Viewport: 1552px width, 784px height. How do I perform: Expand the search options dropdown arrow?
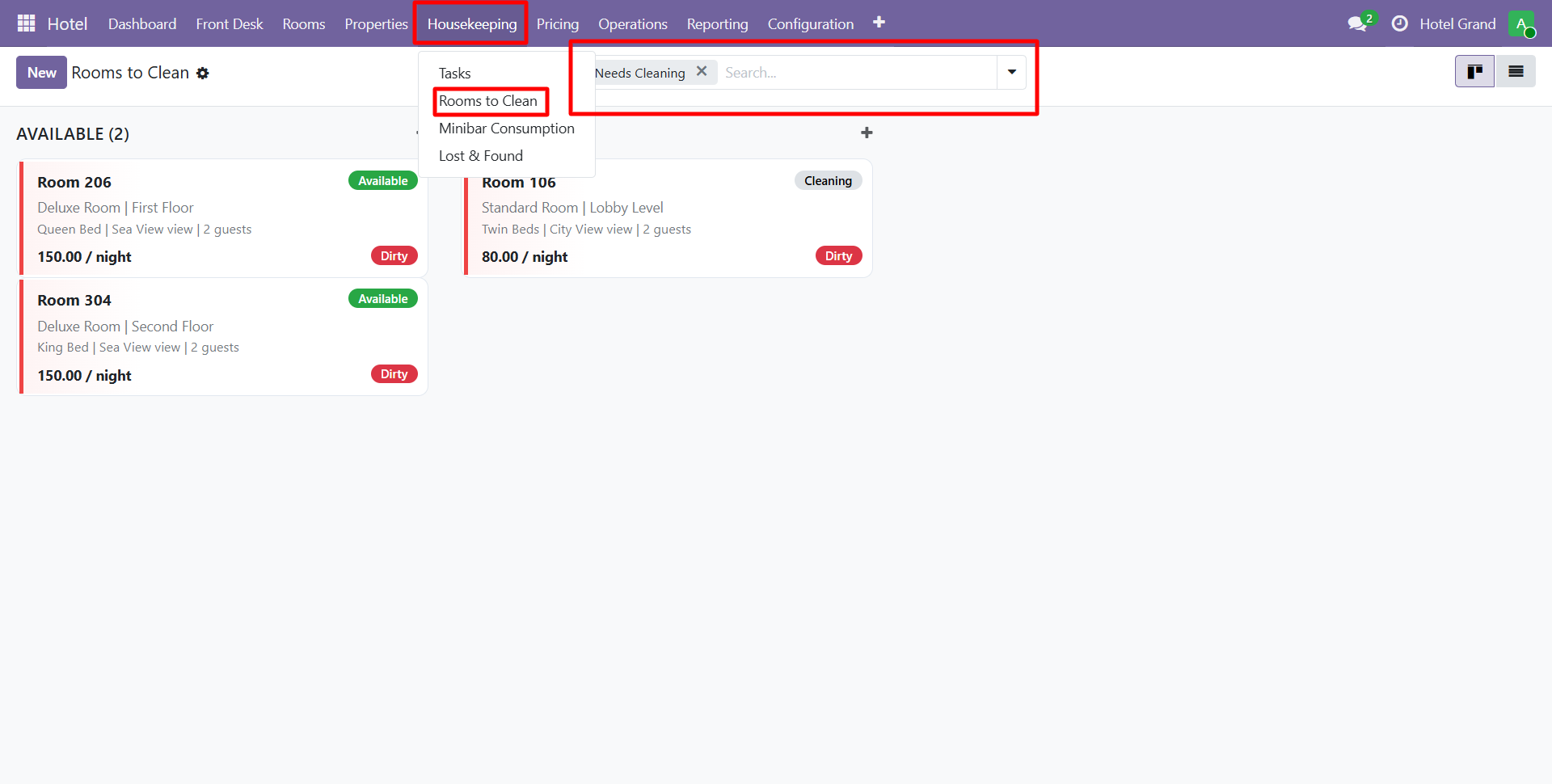click(x=1011, y=73)
